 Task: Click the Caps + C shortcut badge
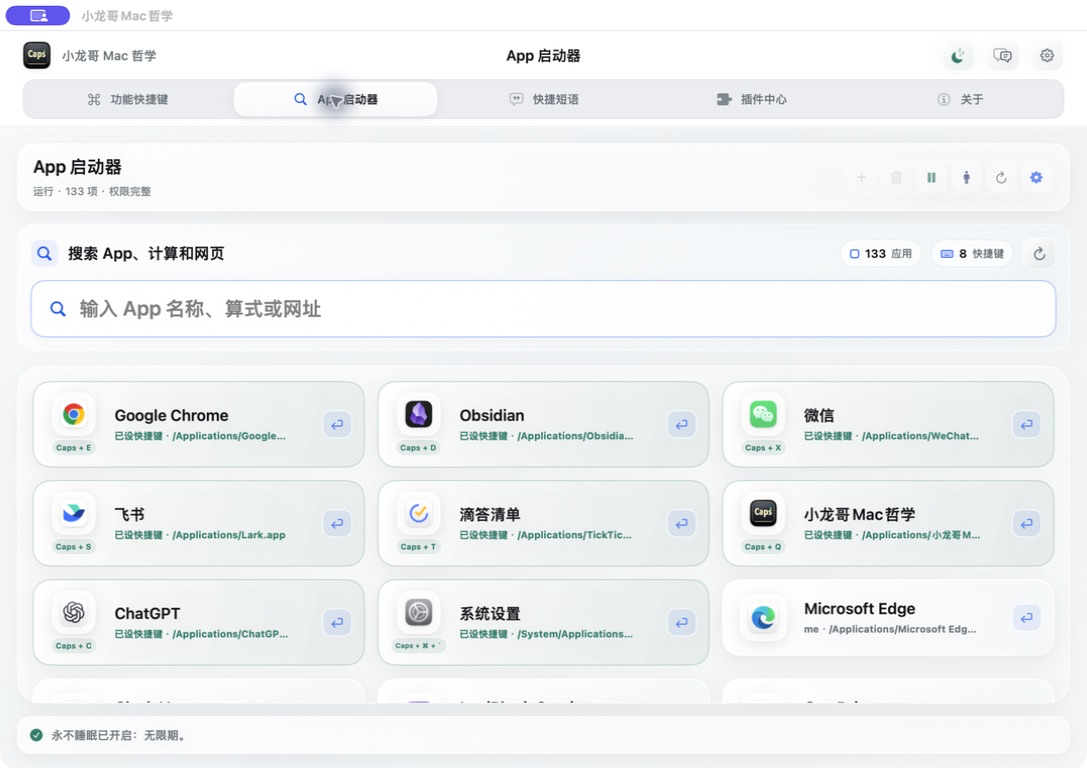click(x=73, y=646)
